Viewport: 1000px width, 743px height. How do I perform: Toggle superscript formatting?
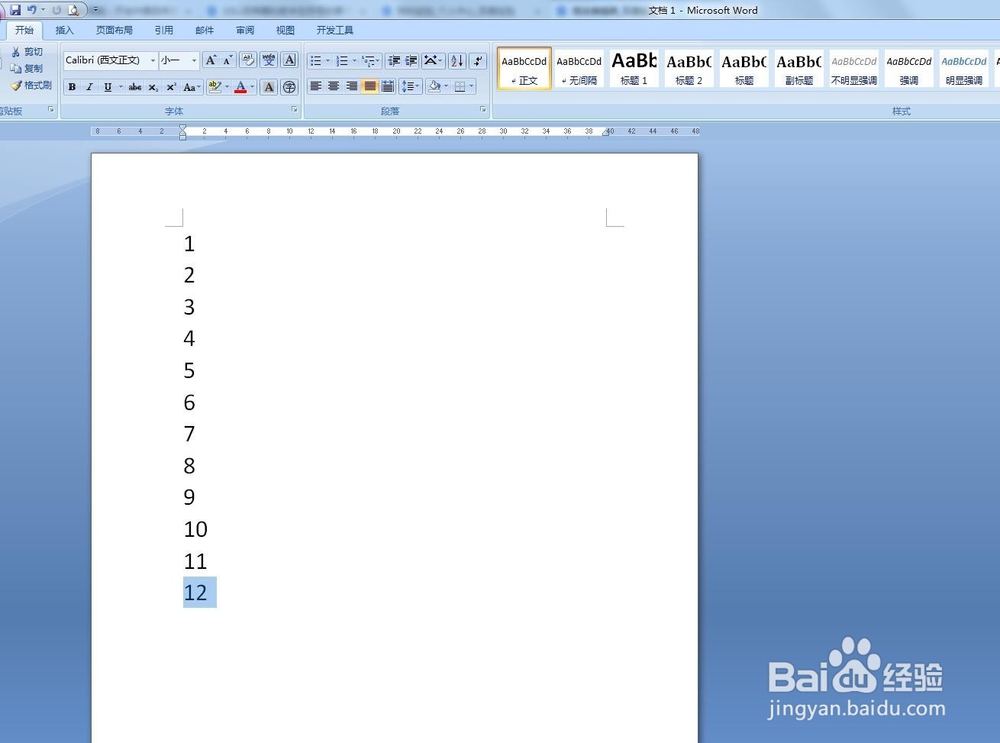click(171, 87)
